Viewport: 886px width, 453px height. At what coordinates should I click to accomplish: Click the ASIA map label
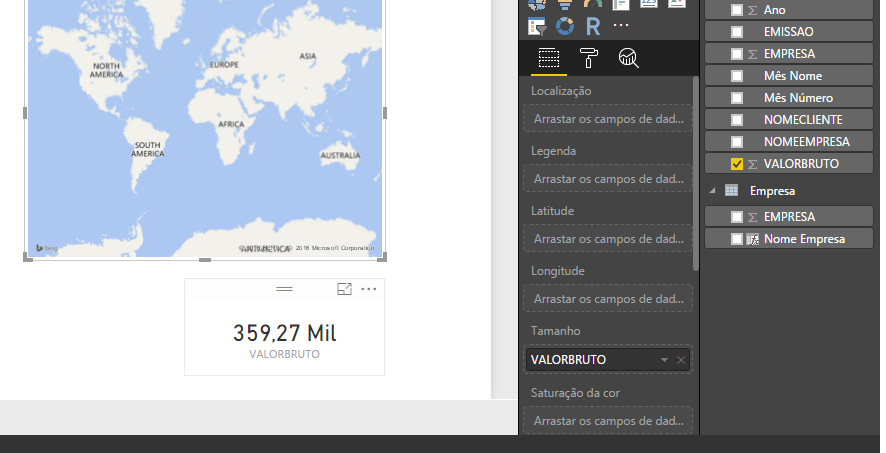coord(308,56)
